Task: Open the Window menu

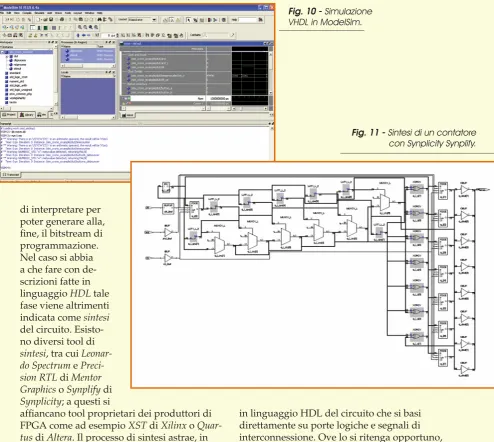Action: click(x=89, y=13)
